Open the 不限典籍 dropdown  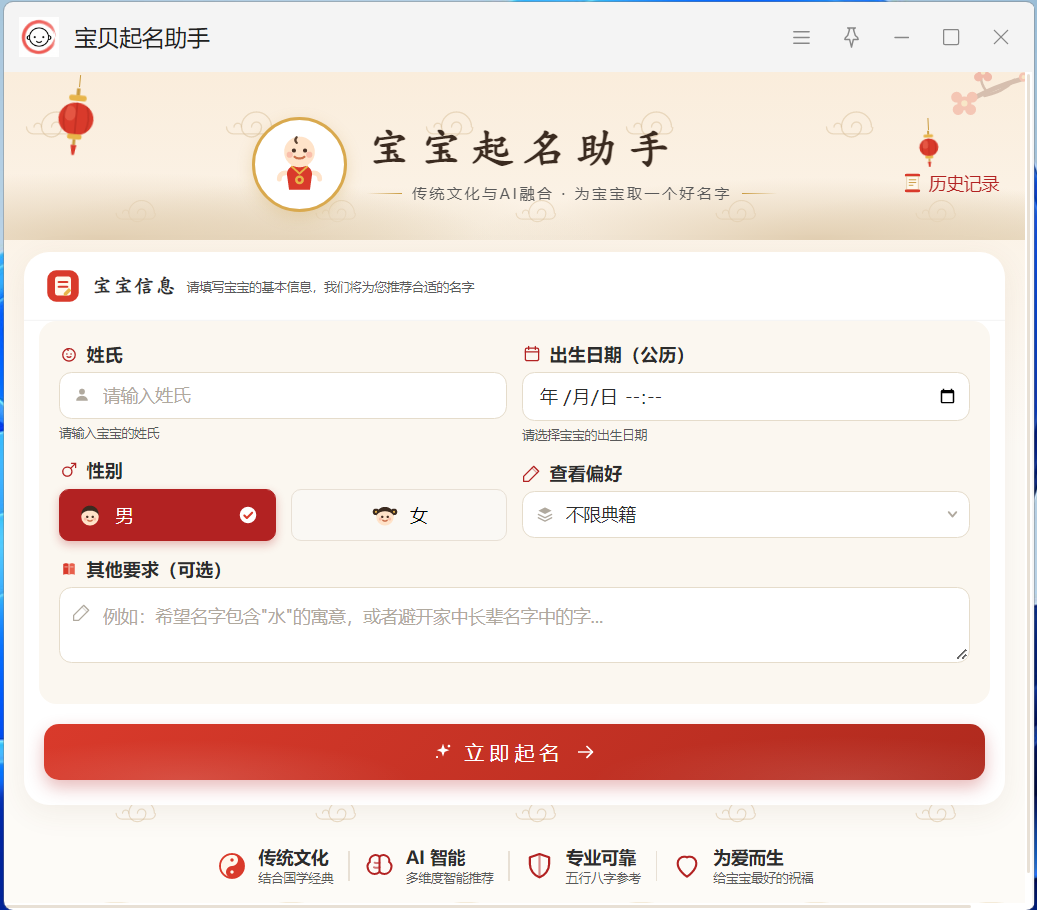pyautogui.click(x=745, y=515)
